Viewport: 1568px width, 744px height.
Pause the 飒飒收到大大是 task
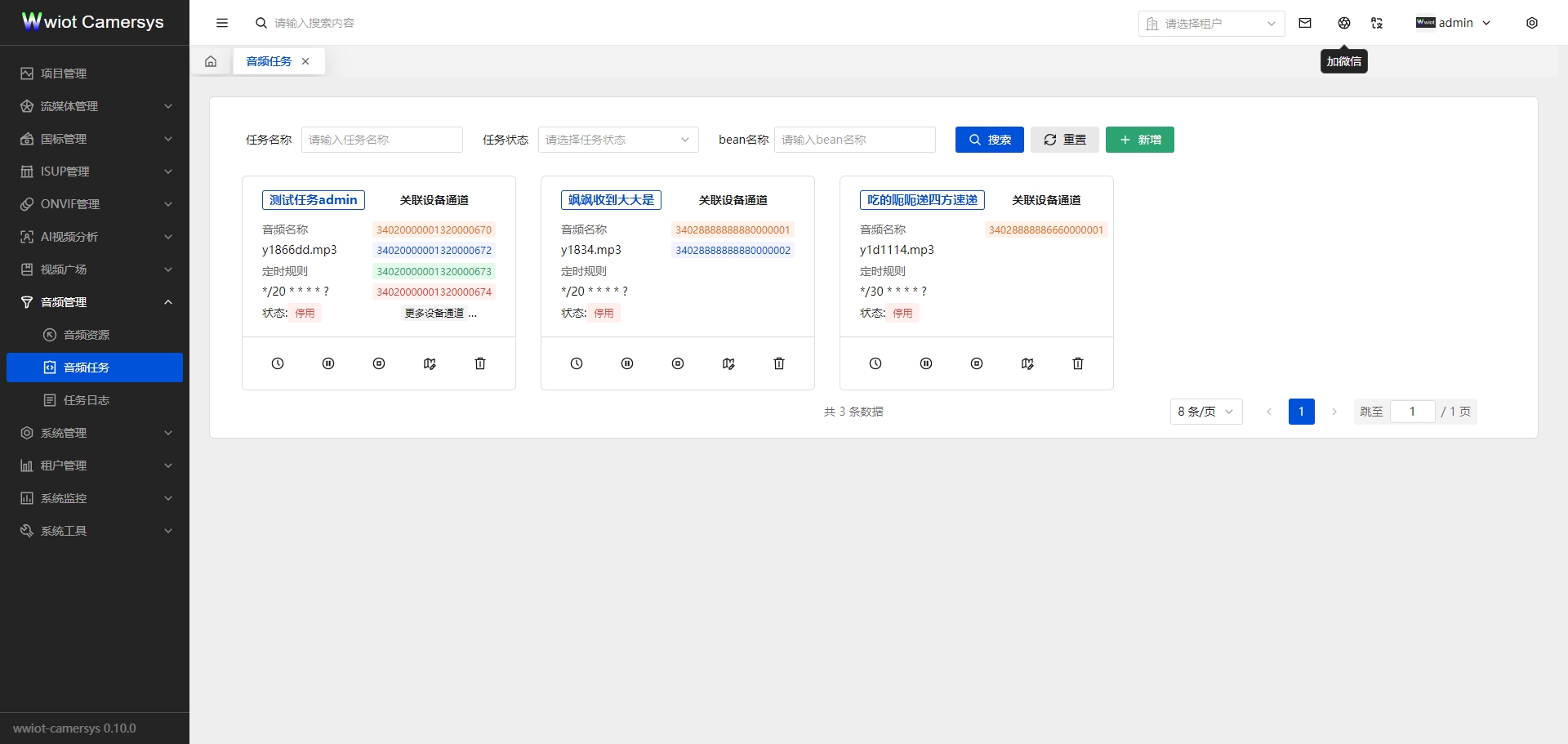pos(627,363)
